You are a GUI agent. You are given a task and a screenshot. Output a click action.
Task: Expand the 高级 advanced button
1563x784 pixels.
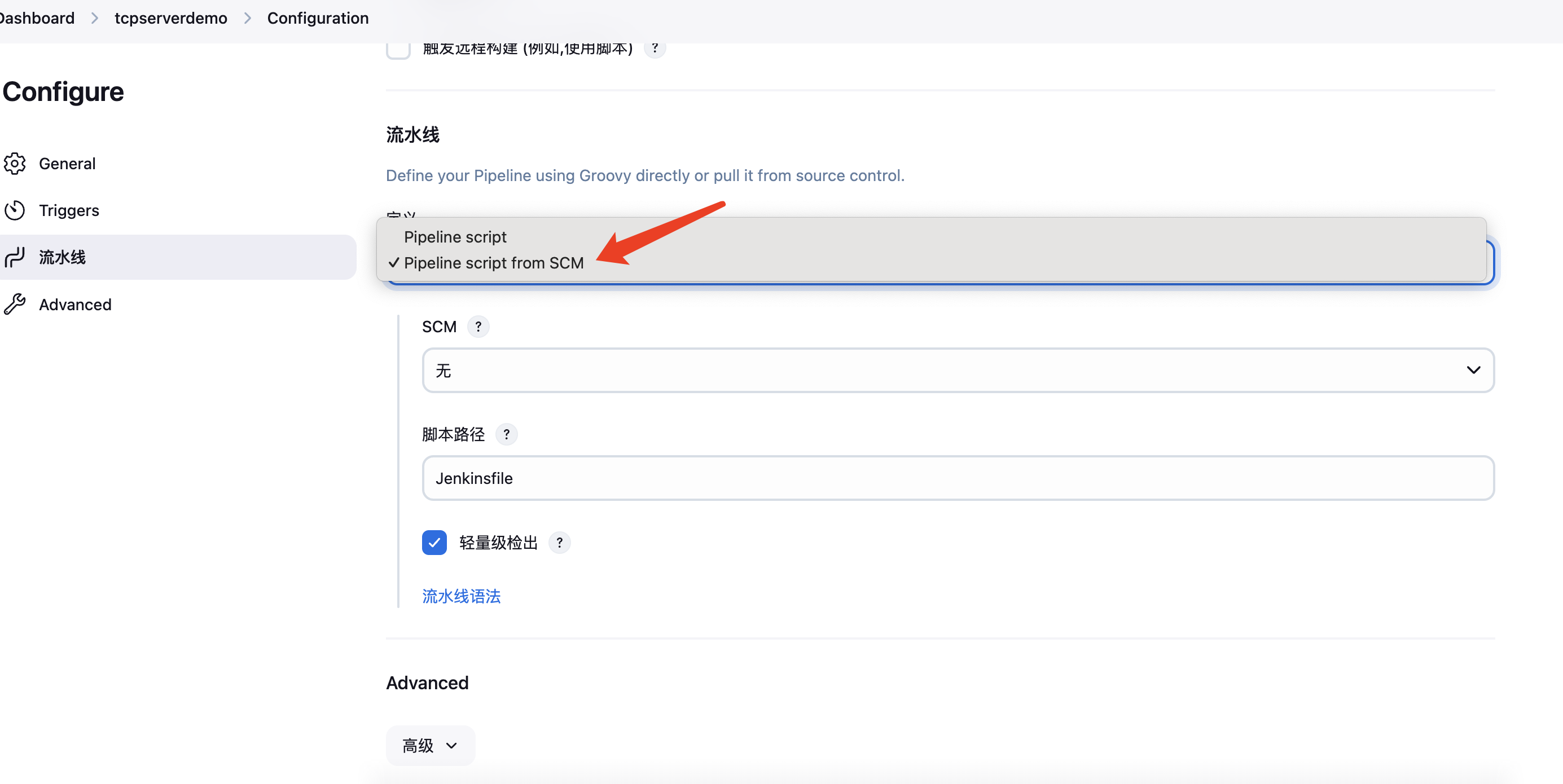pos(430,745)
